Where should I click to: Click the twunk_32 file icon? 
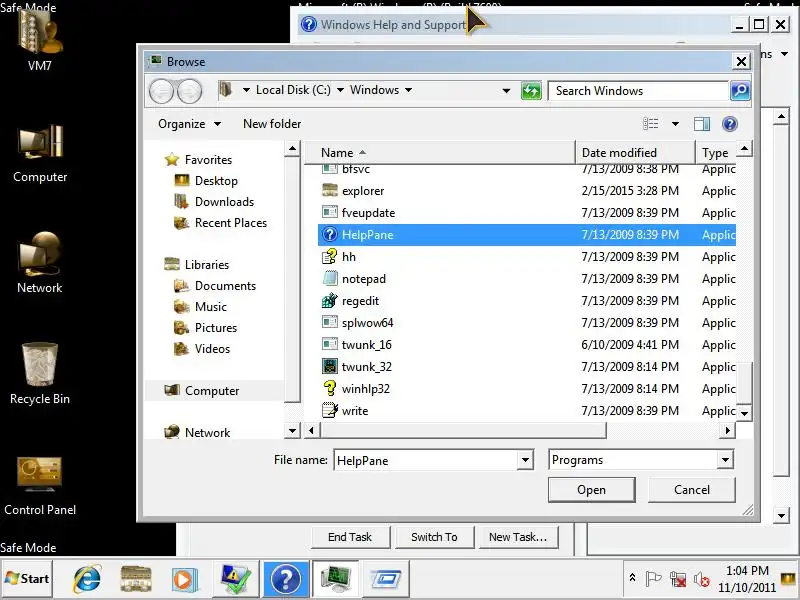click(330, 366)
